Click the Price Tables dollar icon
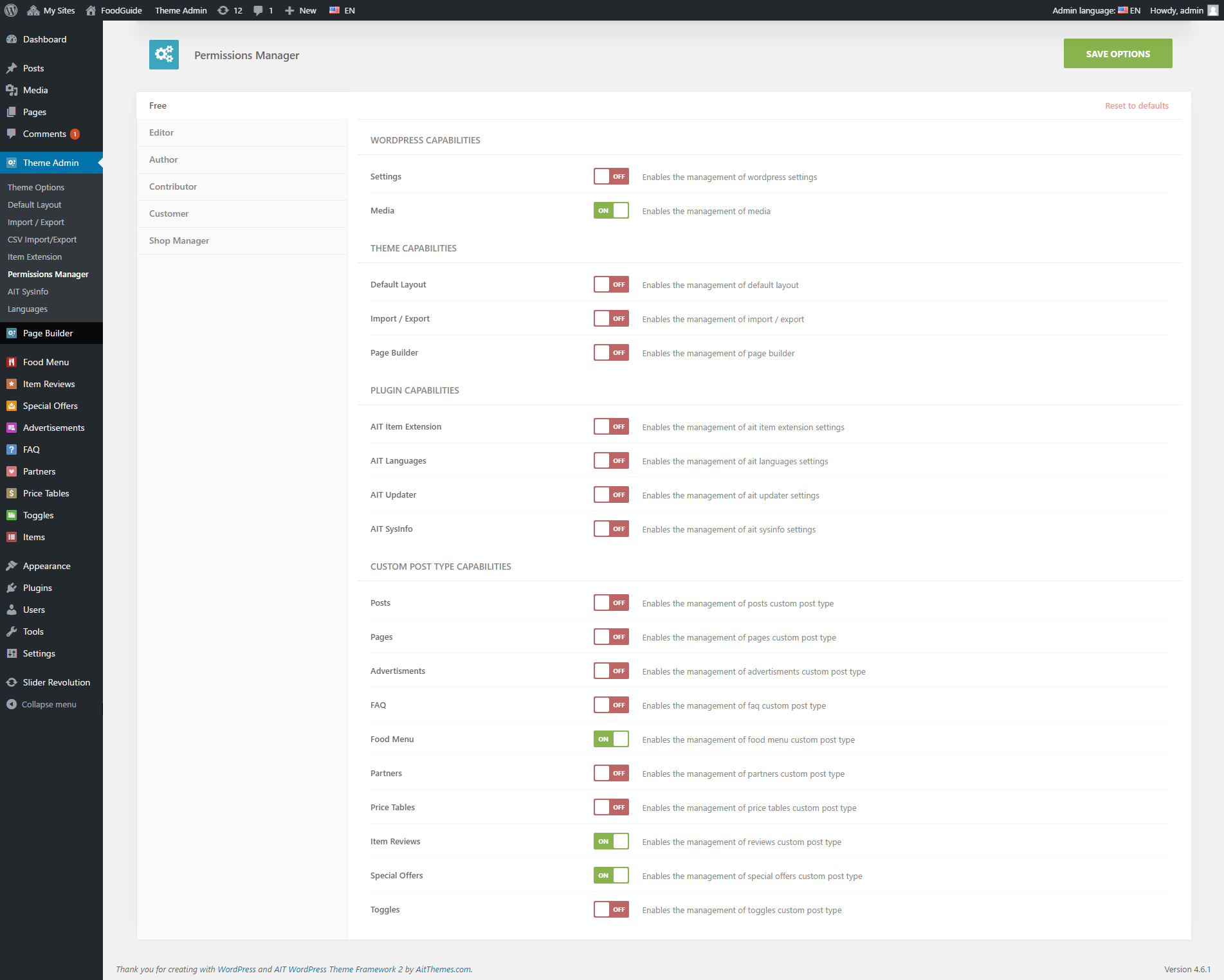The image size is (1224, 980). [12, 493]
